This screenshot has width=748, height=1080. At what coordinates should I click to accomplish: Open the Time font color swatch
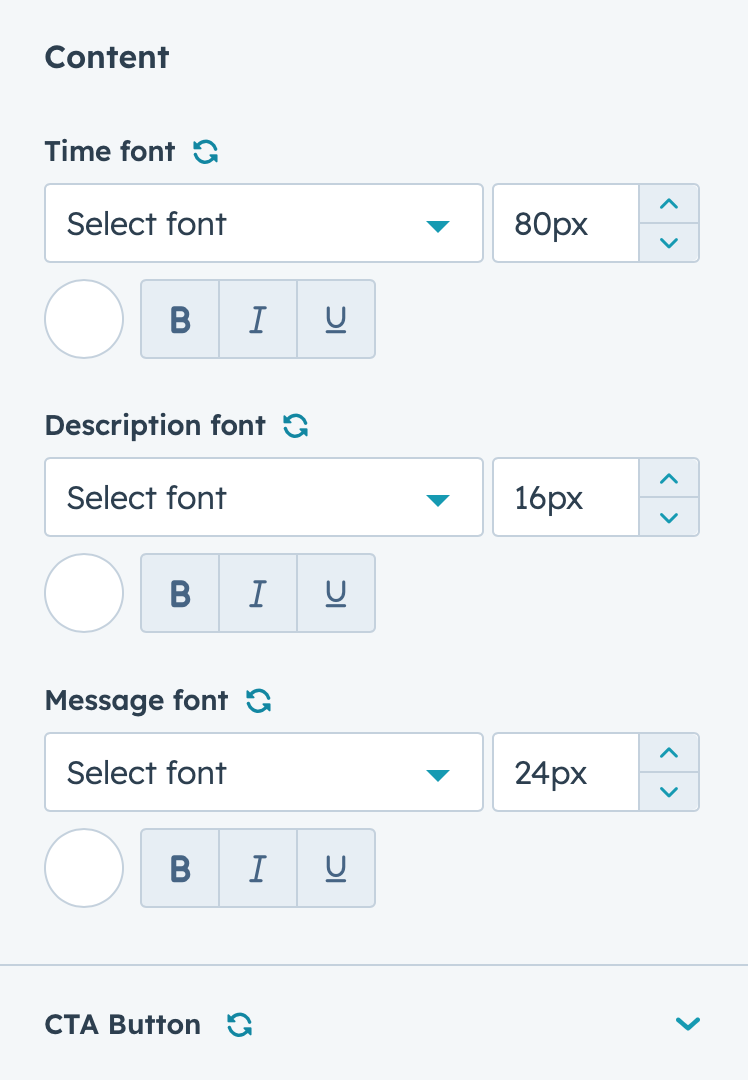click(84, 319)
